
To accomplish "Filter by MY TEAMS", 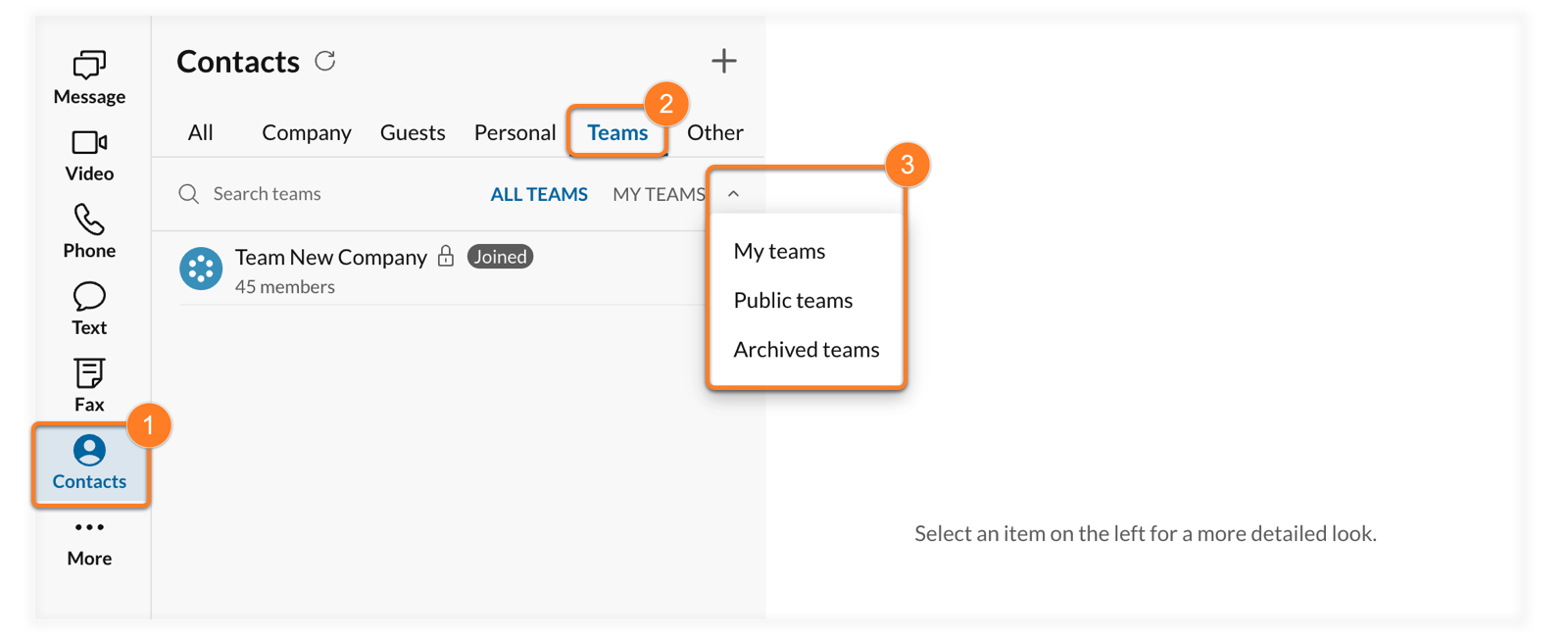I will pos(659,194).
